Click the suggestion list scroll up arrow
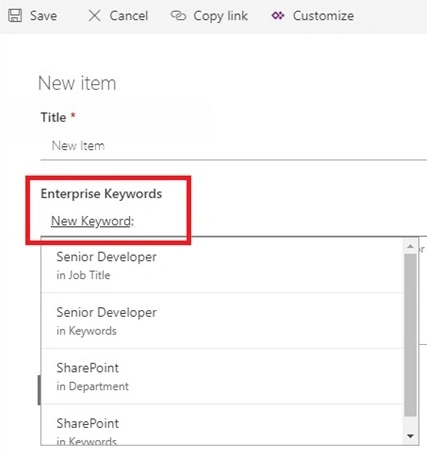 (410, 246)
